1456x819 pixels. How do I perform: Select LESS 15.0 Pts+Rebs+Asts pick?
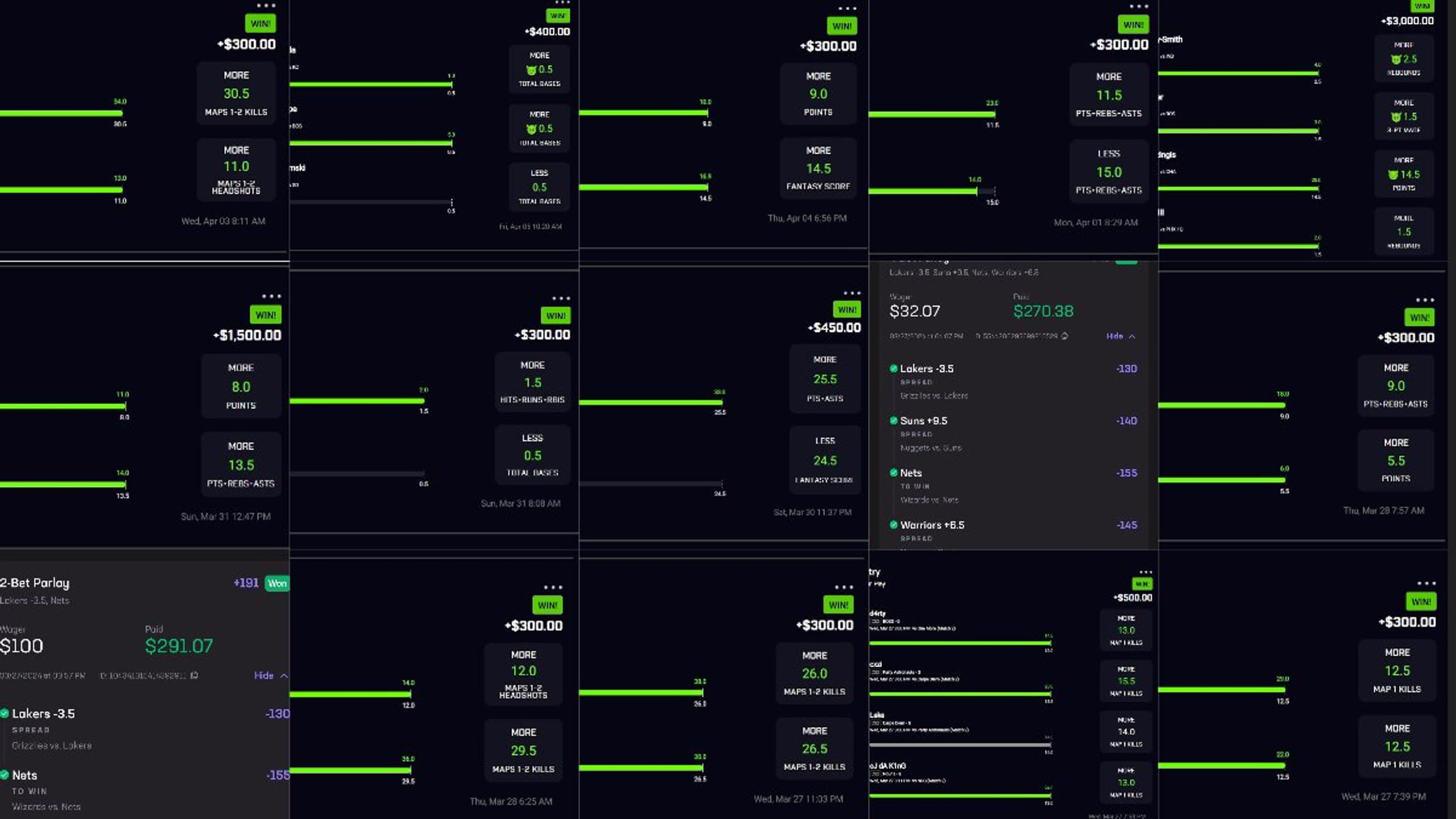pyautogui.click(x=1109, y=172)
